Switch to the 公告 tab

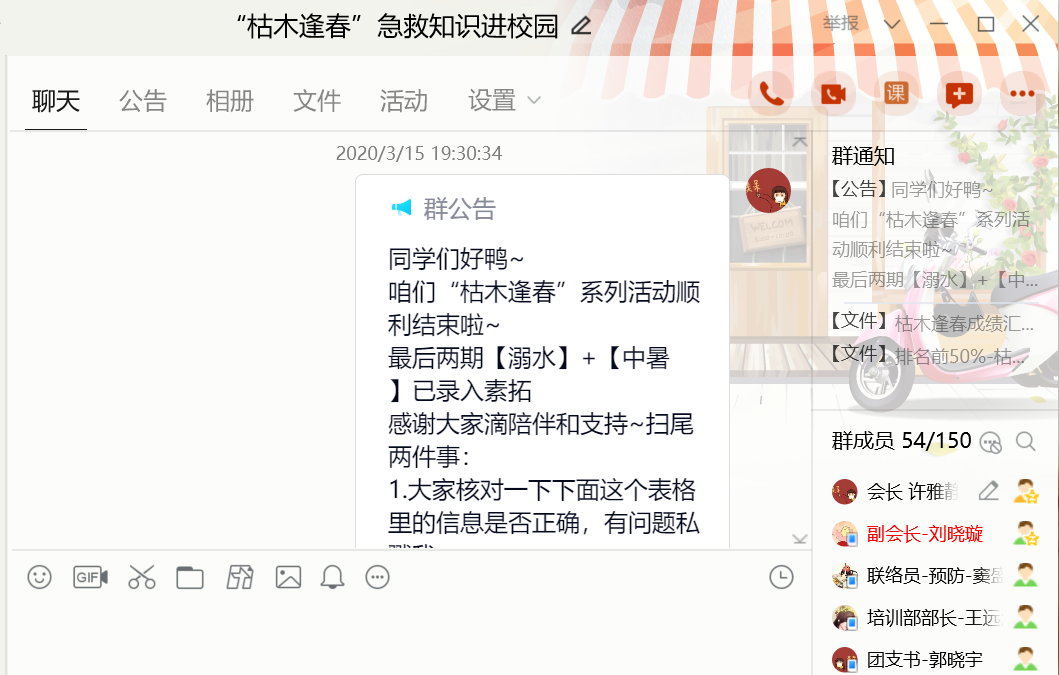coord(143,100)
